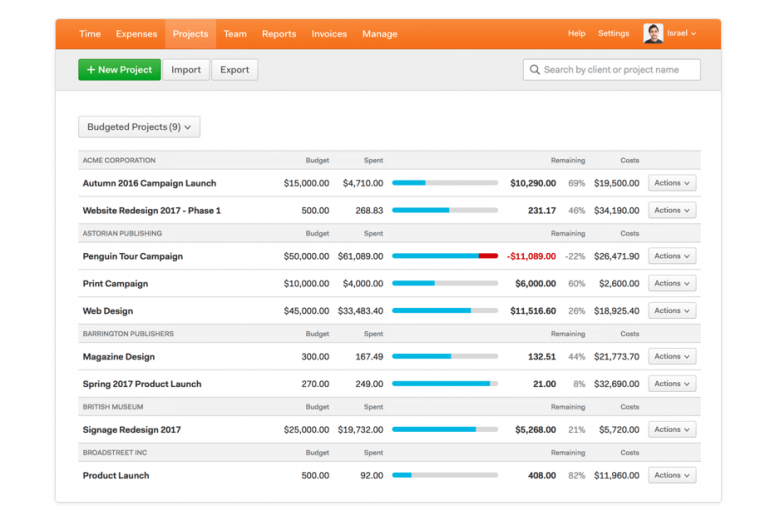Go to the Invoices tab

coord(329,34)
